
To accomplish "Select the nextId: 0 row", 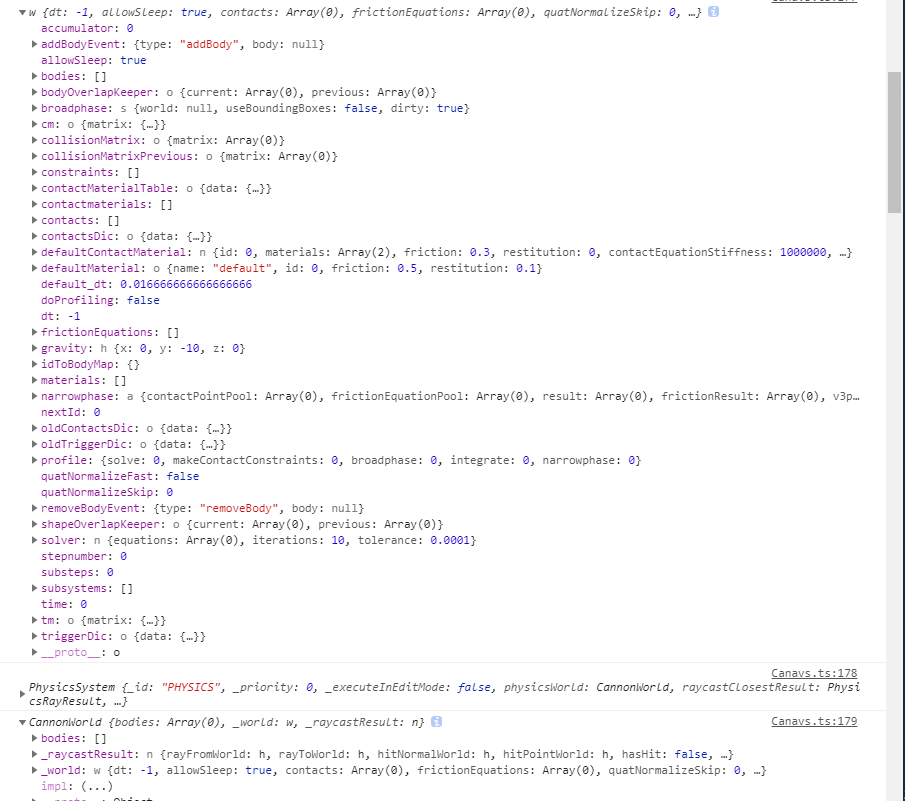I will [70, 413].
